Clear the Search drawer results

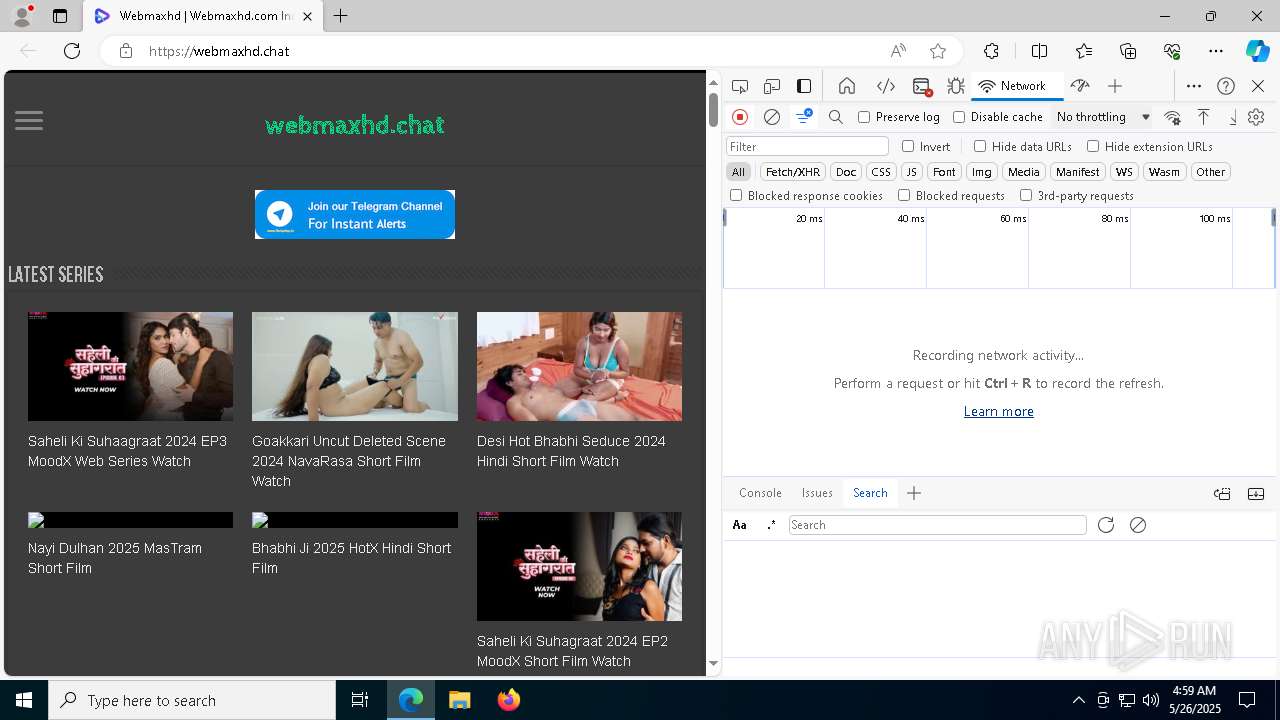[x=1138, y=525]
